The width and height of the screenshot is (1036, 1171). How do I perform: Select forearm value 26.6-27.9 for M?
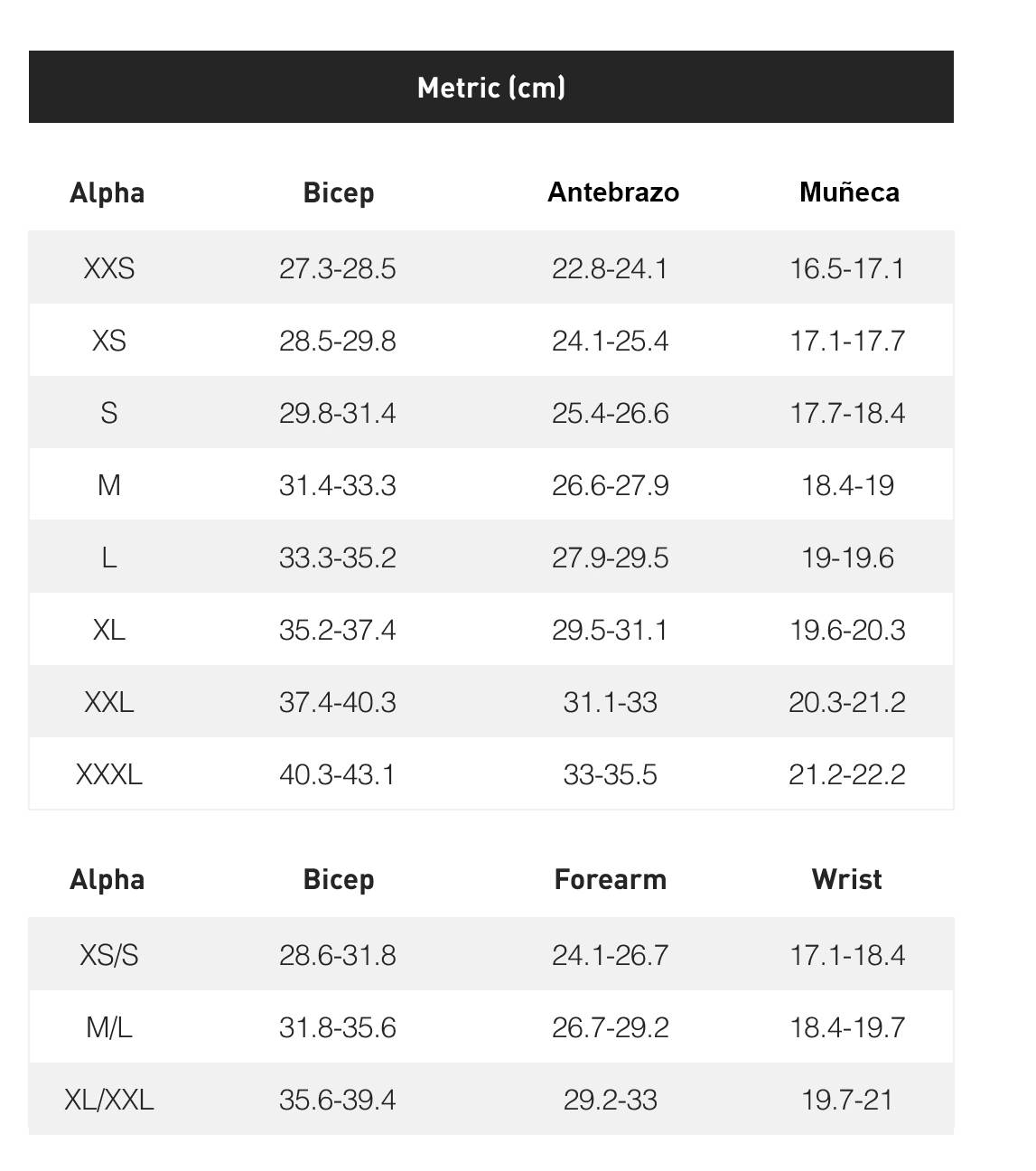pyautogui.click(x=611, y=485)
